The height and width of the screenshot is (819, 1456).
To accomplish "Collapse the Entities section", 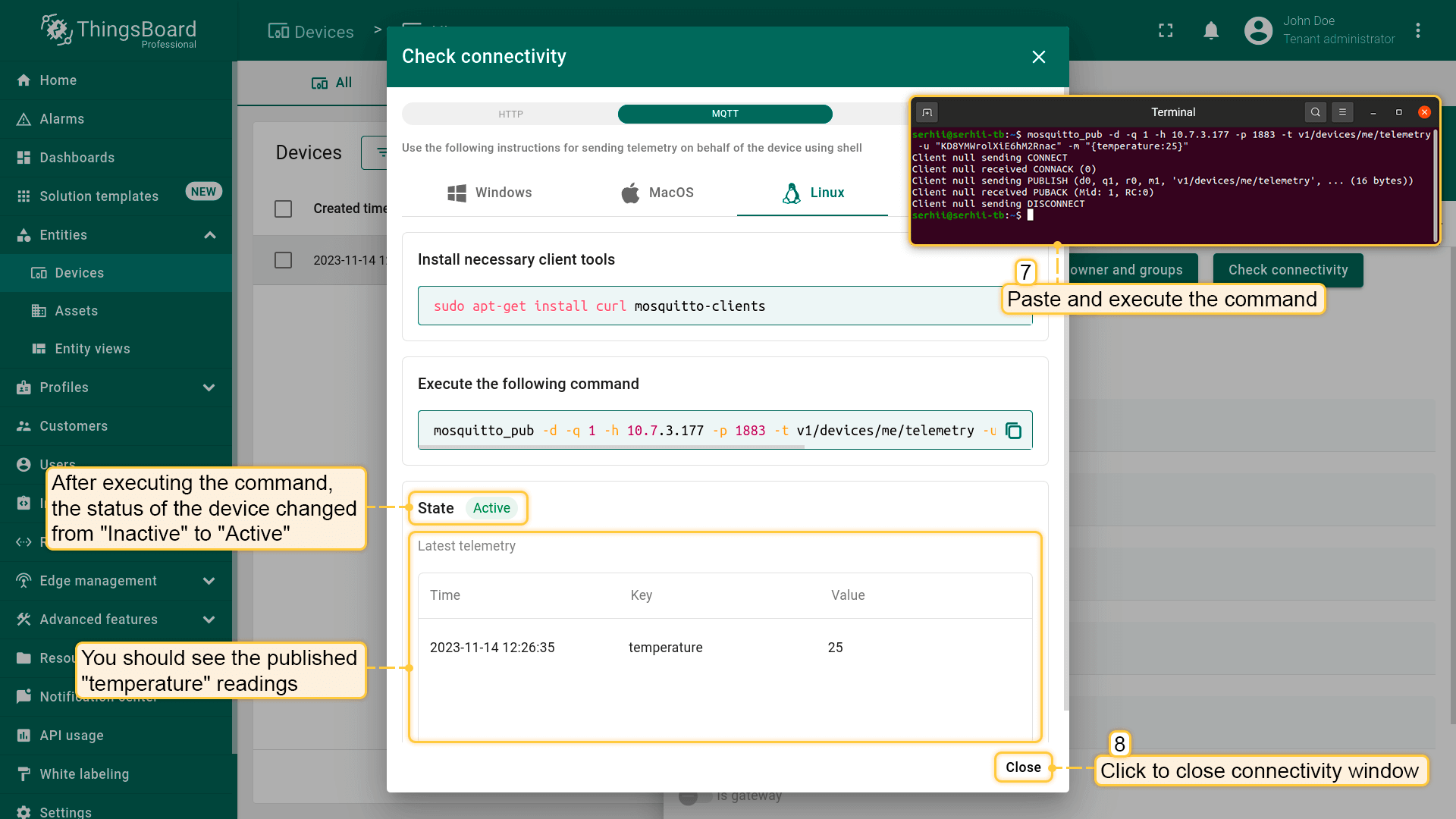I will click(x=210, y=235).
